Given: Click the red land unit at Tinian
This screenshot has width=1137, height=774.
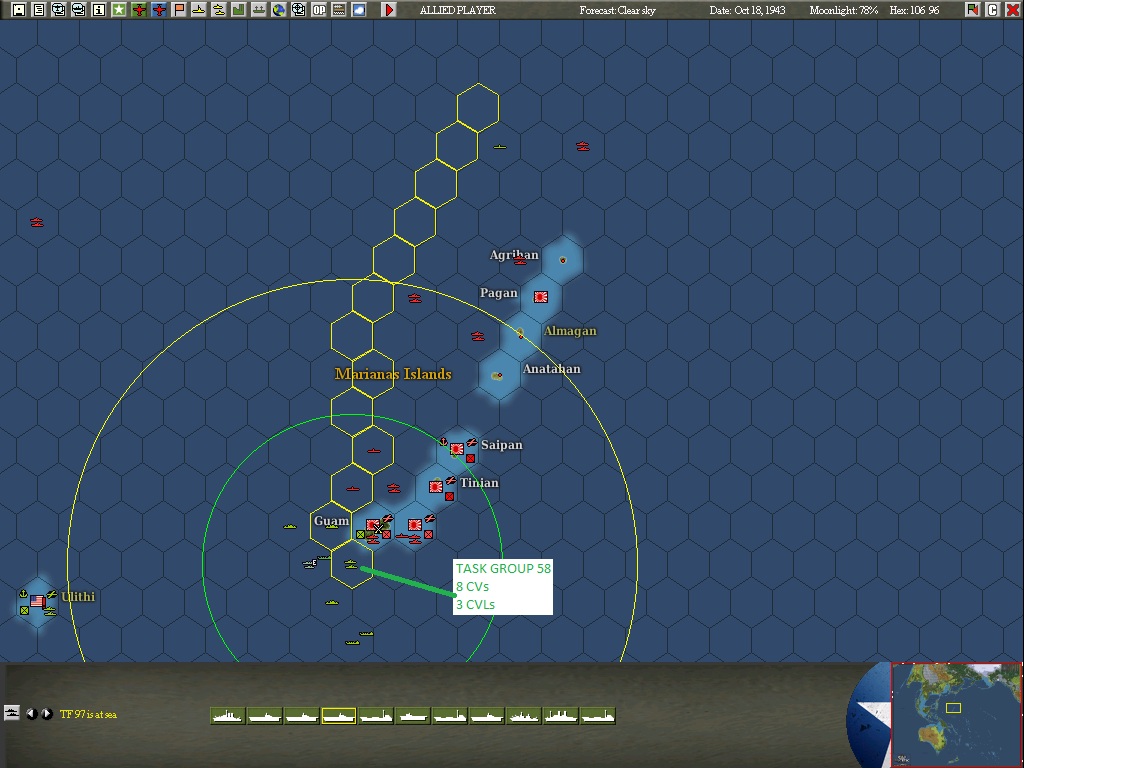Looking at the screenshot, I should coord(450,497).
